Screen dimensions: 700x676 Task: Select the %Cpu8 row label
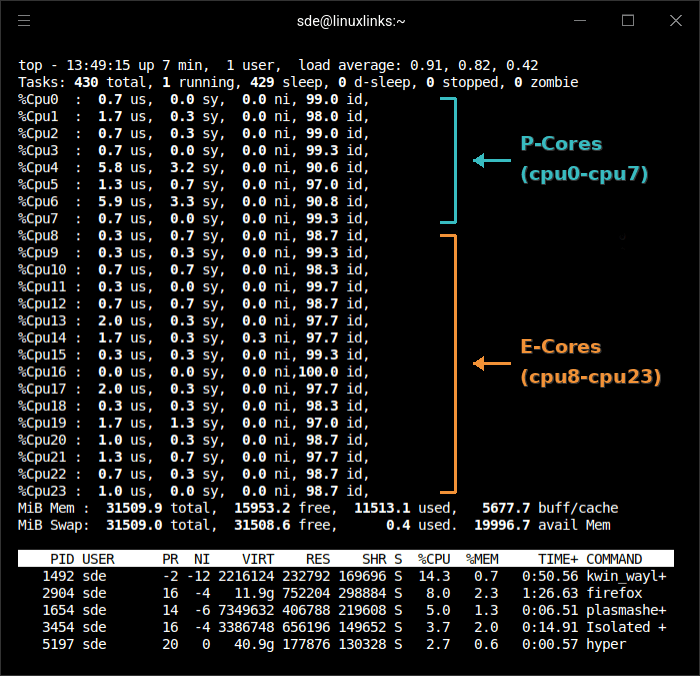pyautogui.click(x=38, y=236)
